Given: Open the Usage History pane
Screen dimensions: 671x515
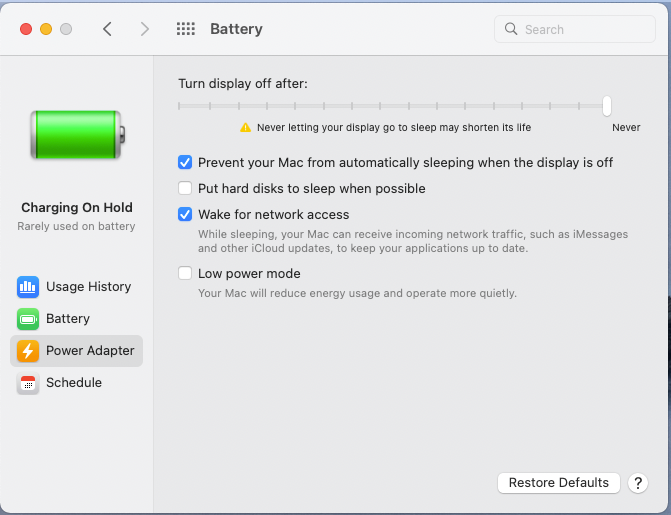Looking at the screenshot, I should click(76, 286).
